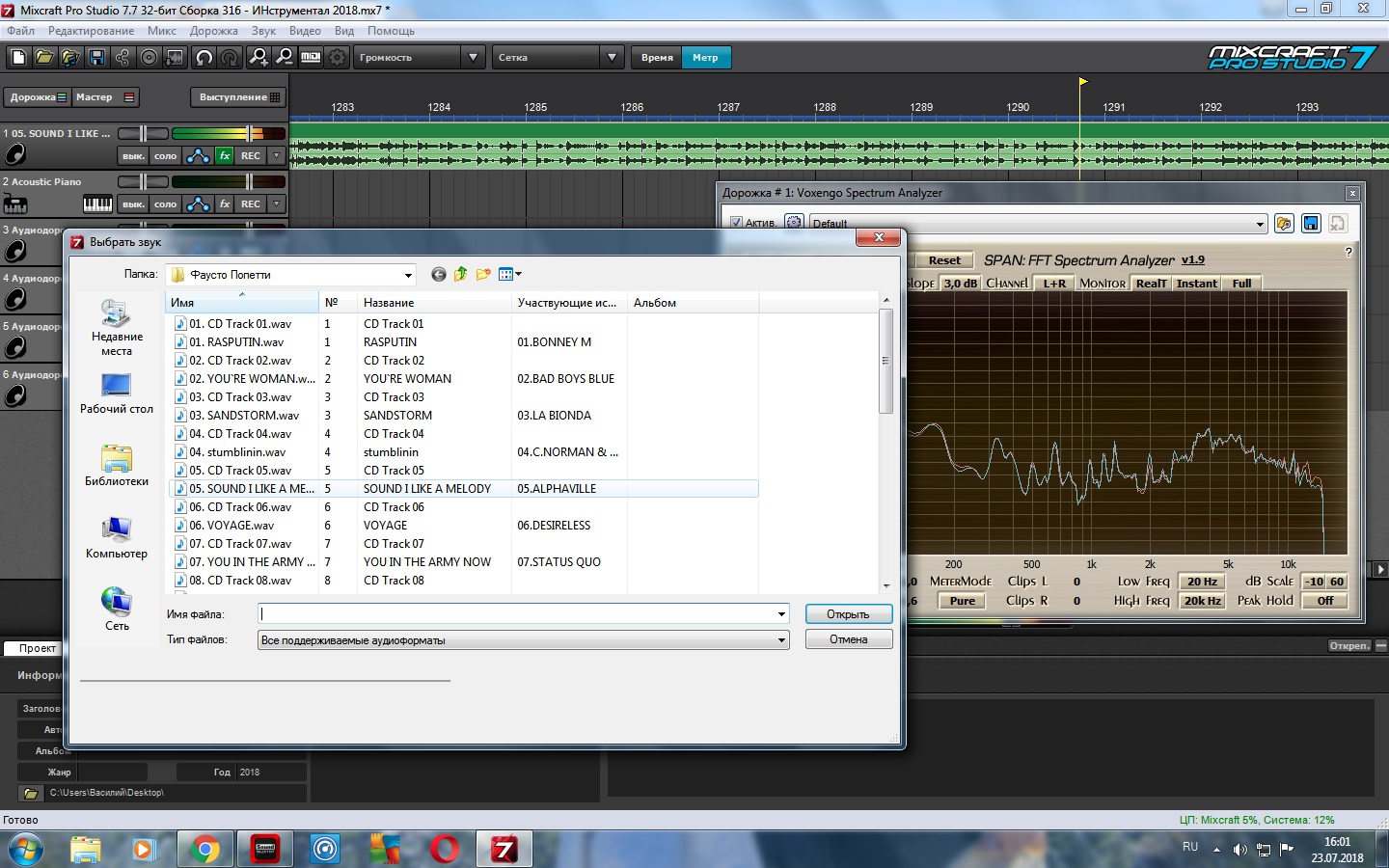
Task: Open the Файл menu
Action: [20, 31]
